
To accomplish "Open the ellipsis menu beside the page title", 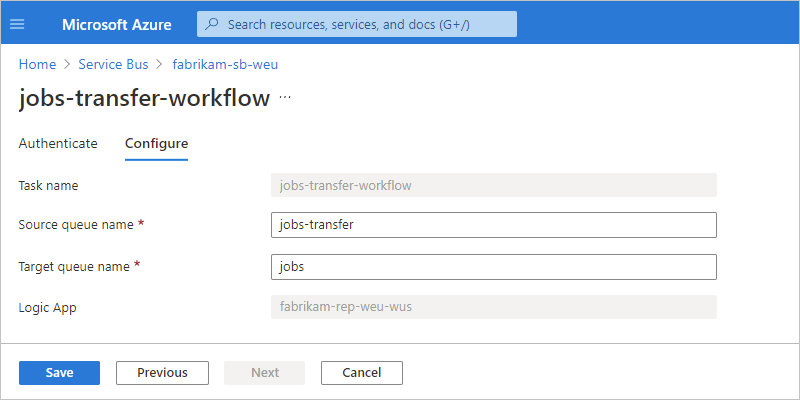I will (285, 98).
